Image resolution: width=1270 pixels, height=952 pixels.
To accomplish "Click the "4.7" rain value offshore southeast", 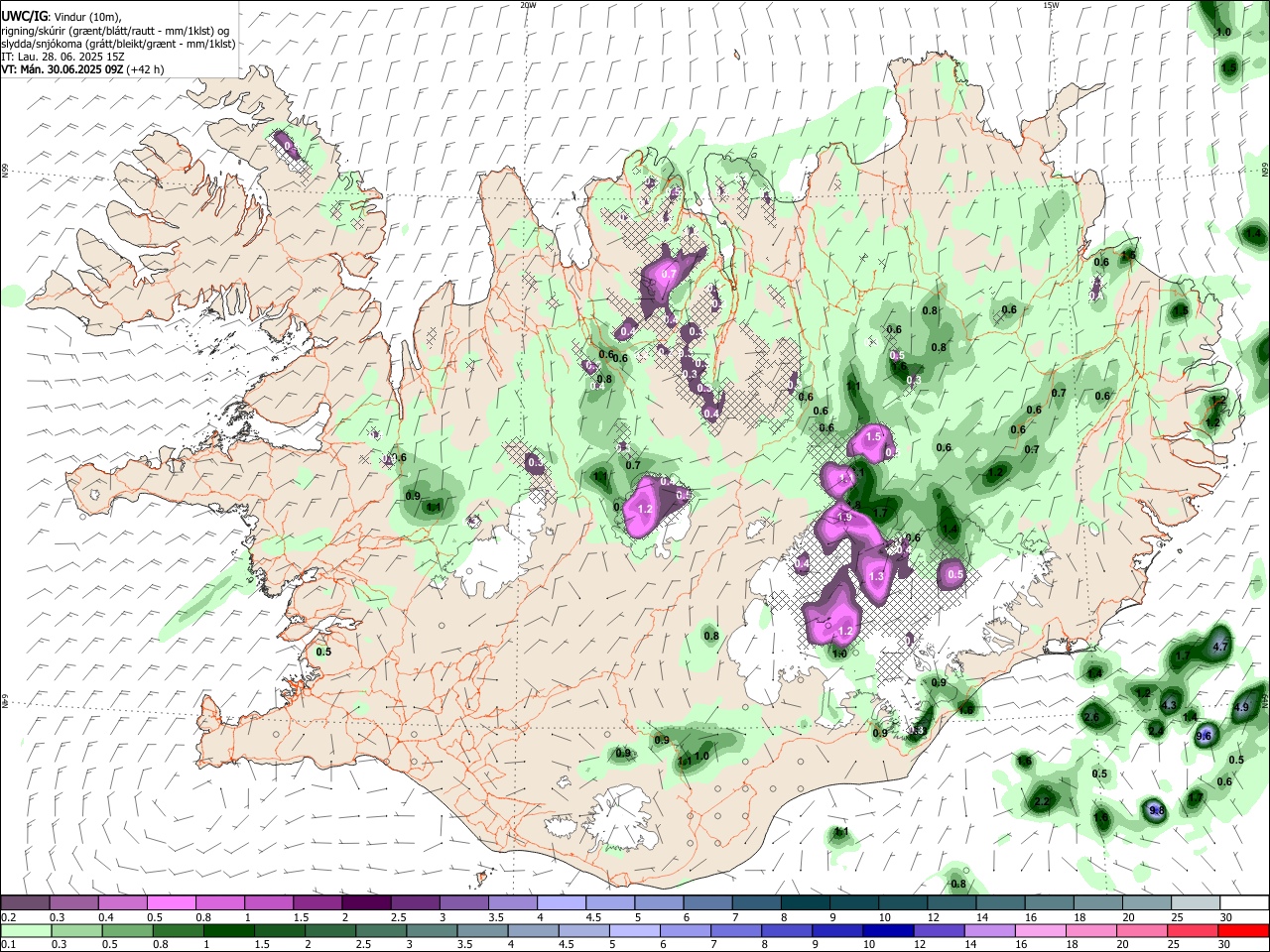I will pos(1221,647).
